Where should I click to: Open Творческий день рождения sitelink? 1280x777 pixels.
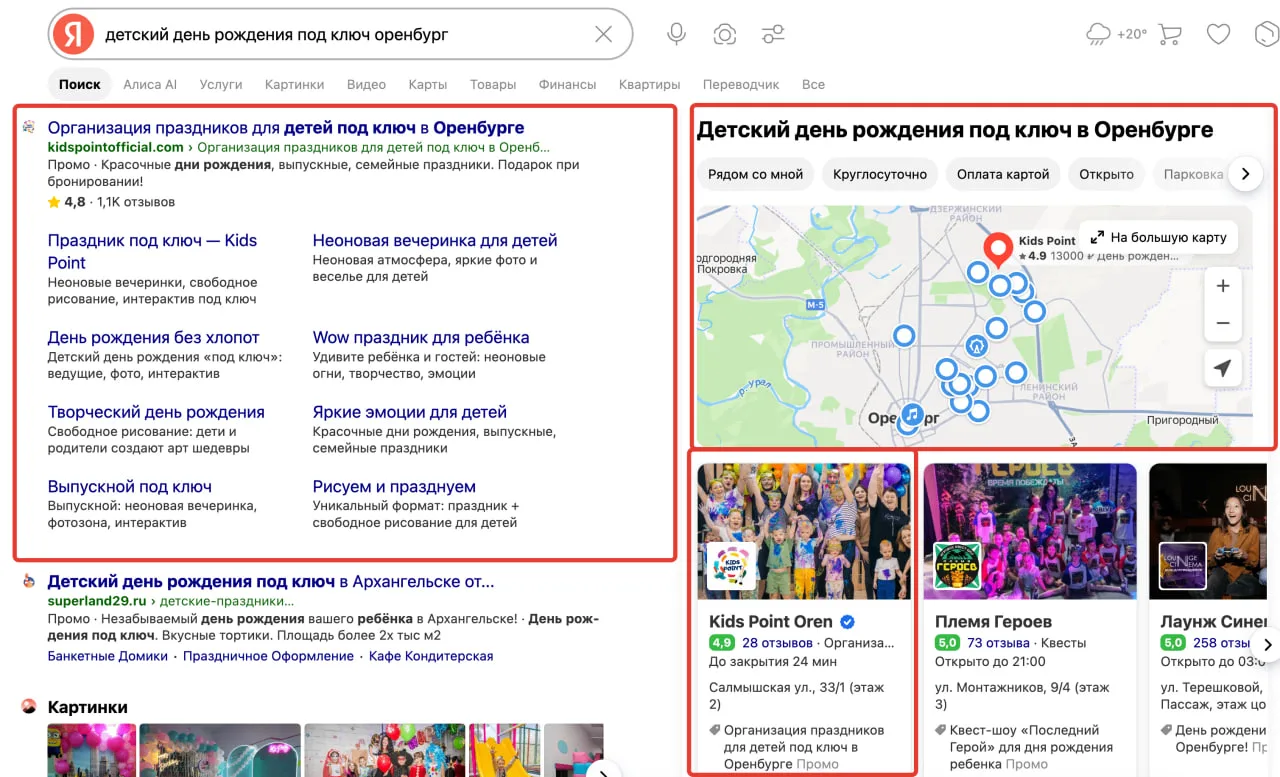(156, 412)
